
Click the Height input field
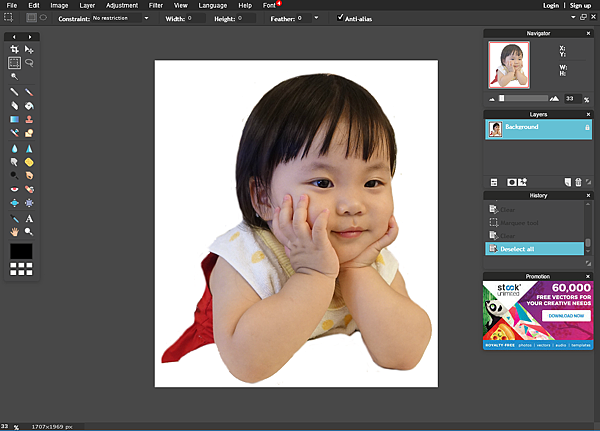point(246,18)
